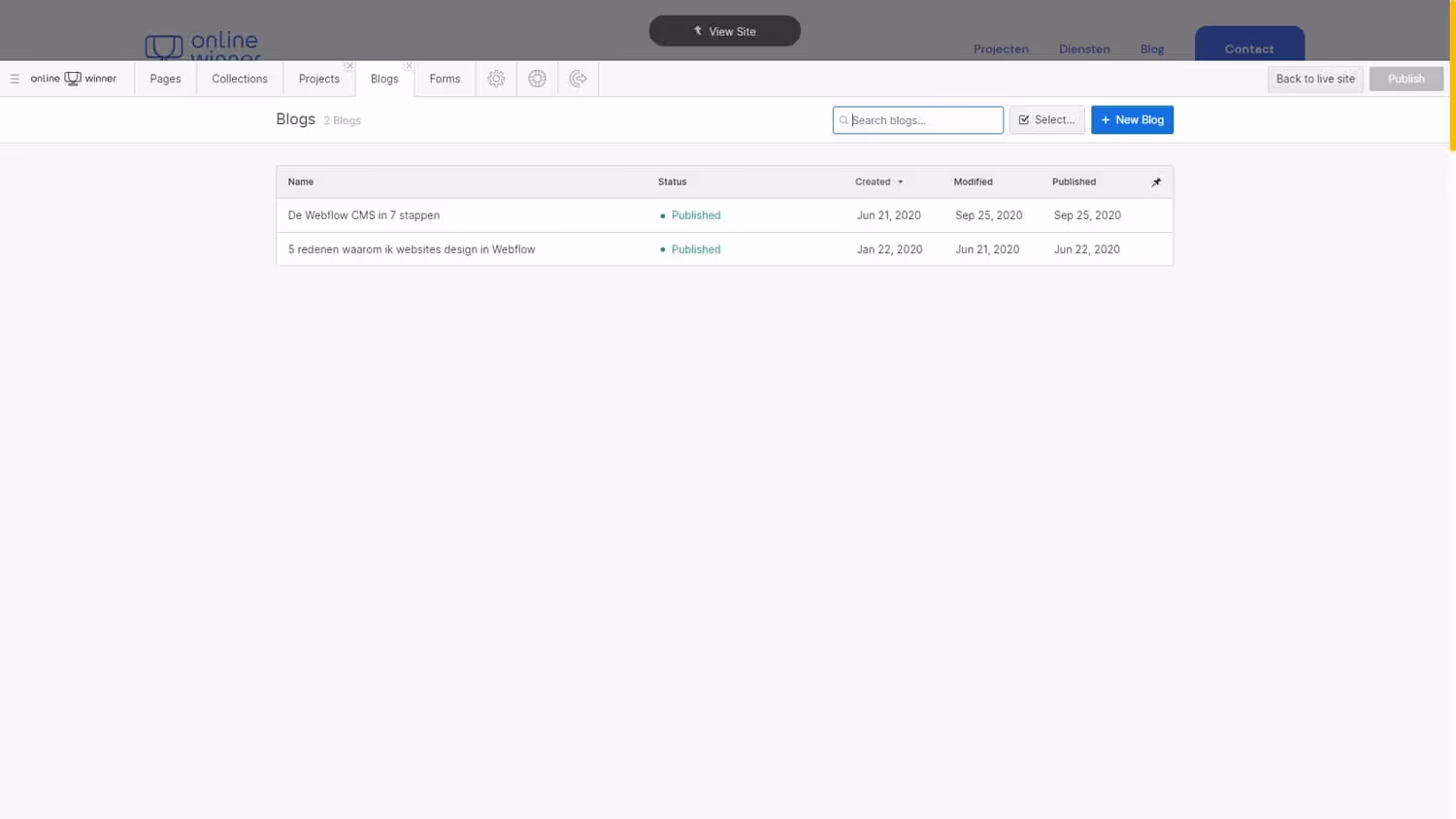Click Sep 25, 2020 modified date cell

click(989, 215)
